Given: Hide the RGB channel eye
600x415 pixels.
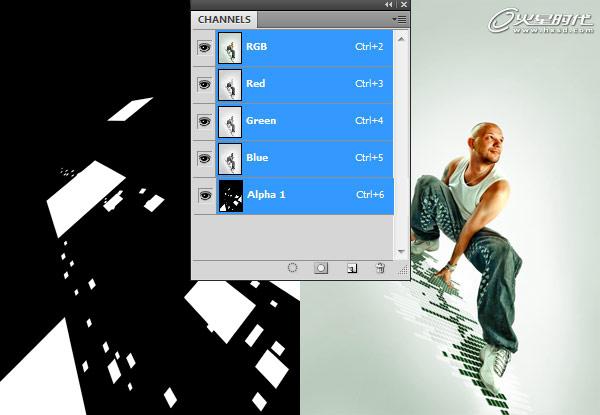Looking at the screenshot, I should point(204,47).
